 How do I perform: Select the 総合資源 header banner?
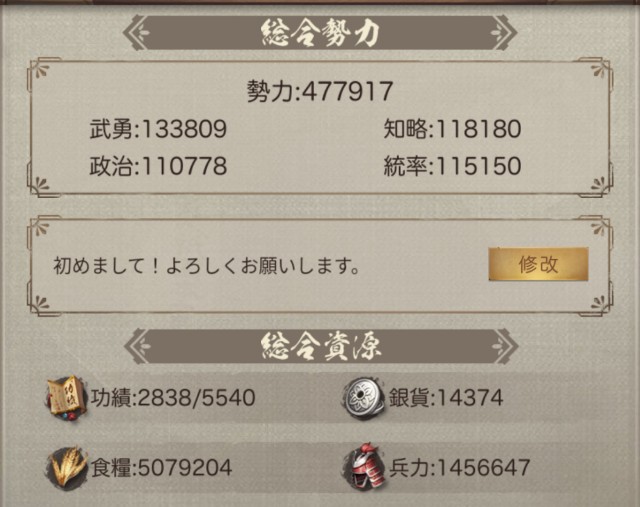[321, 347]
